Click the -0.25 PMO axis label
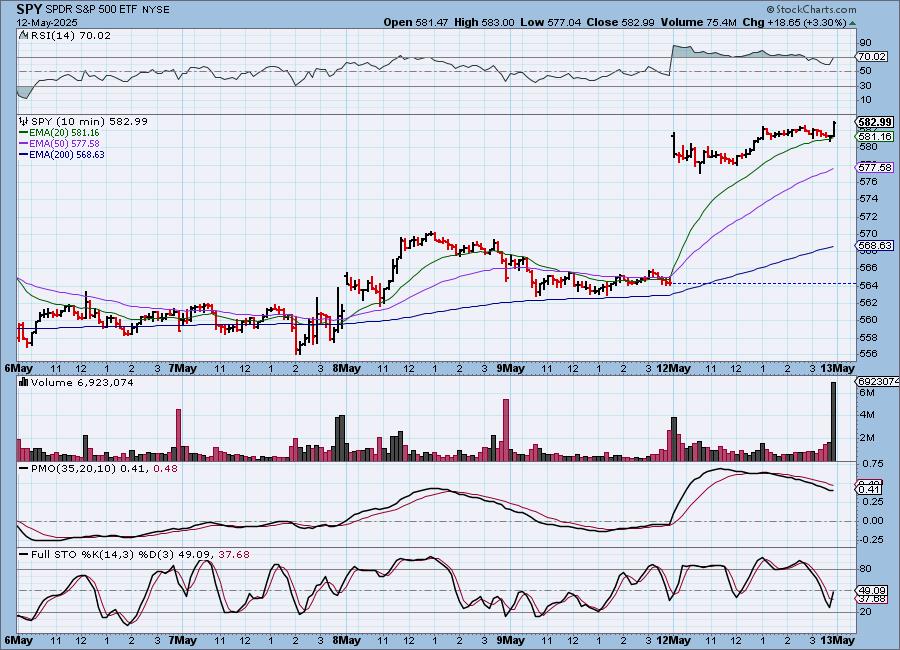The height and width of the screenshot is (650, 900). point(871,540)
